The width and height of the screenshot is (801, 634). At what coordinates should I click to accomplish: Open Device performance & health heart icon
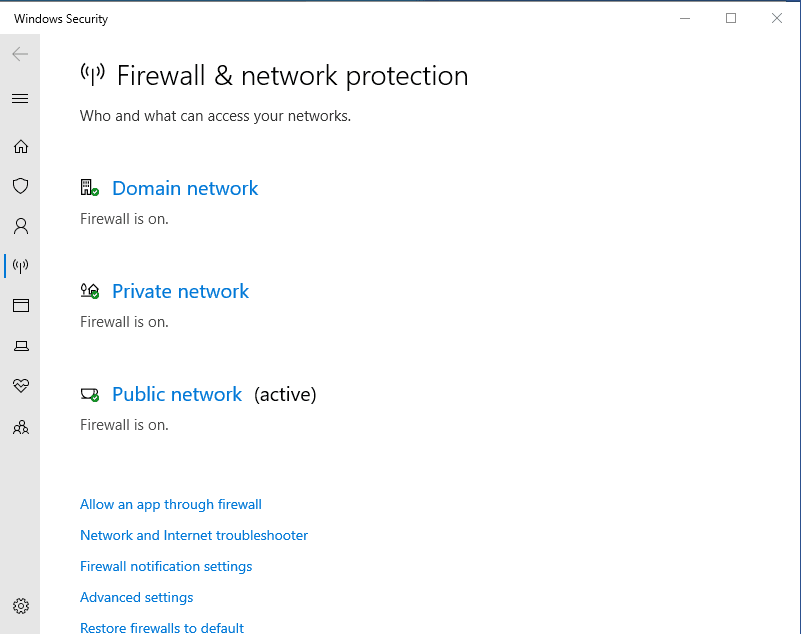pyautogui.click(x=20, y=386)
